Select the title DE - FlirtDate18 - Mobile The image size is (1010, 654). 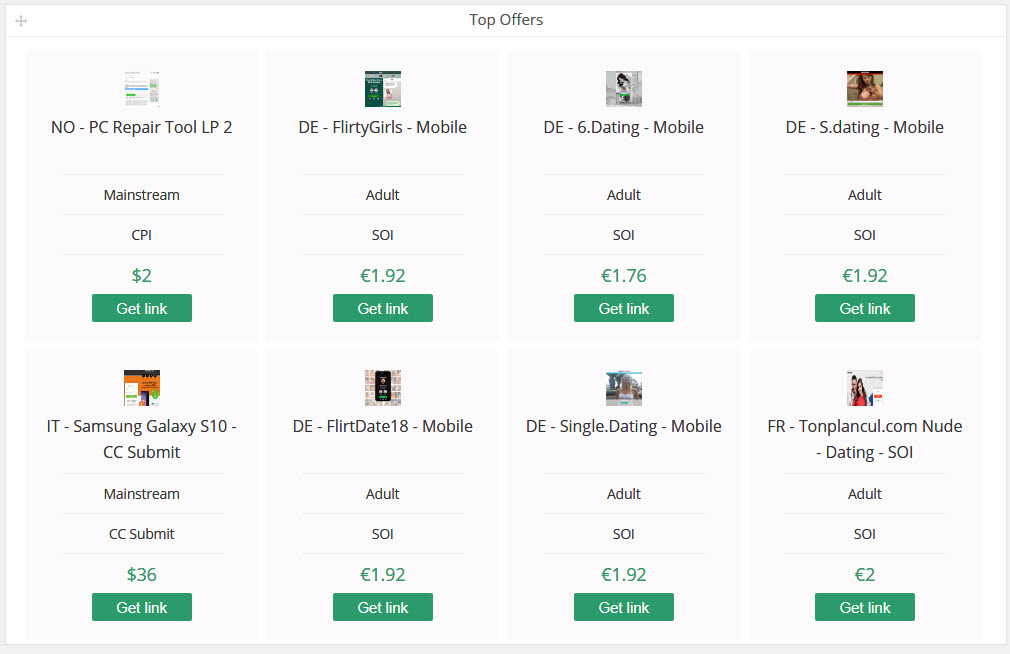point(383,426)
